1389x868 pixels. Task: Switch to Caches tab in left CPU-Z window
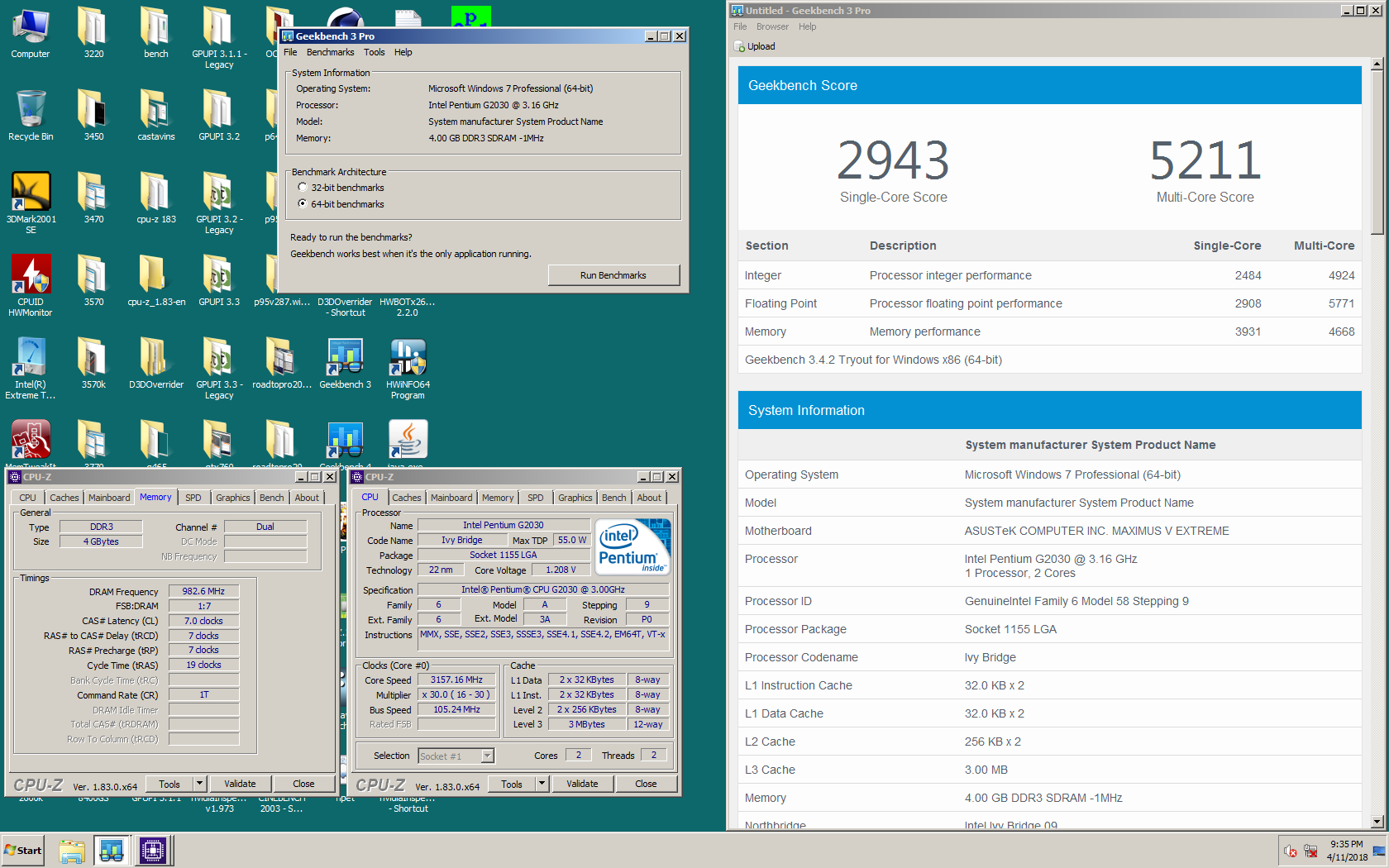64,498
